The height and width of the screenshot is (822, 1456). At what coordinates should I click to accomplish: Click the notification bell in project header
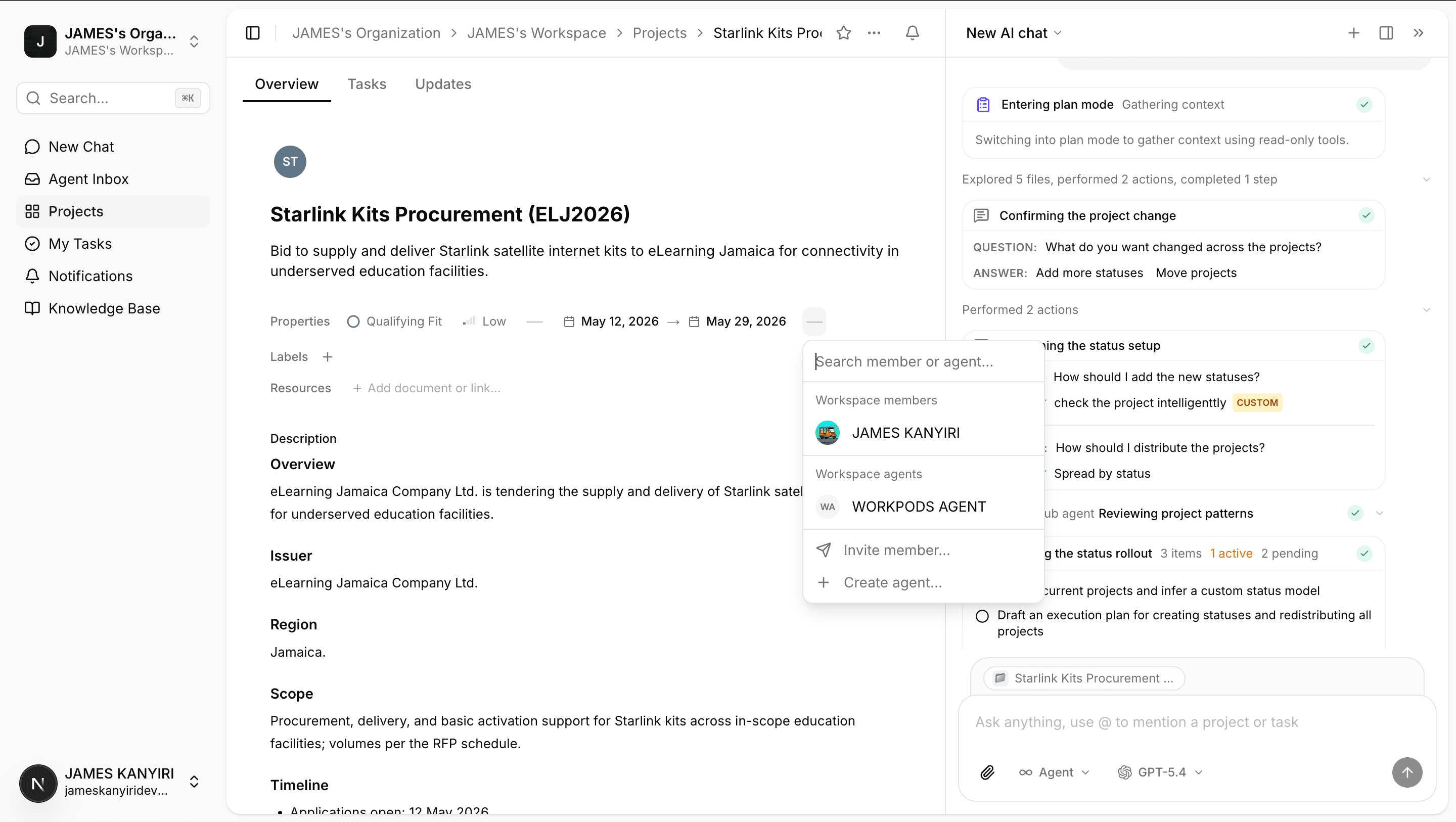912,33
